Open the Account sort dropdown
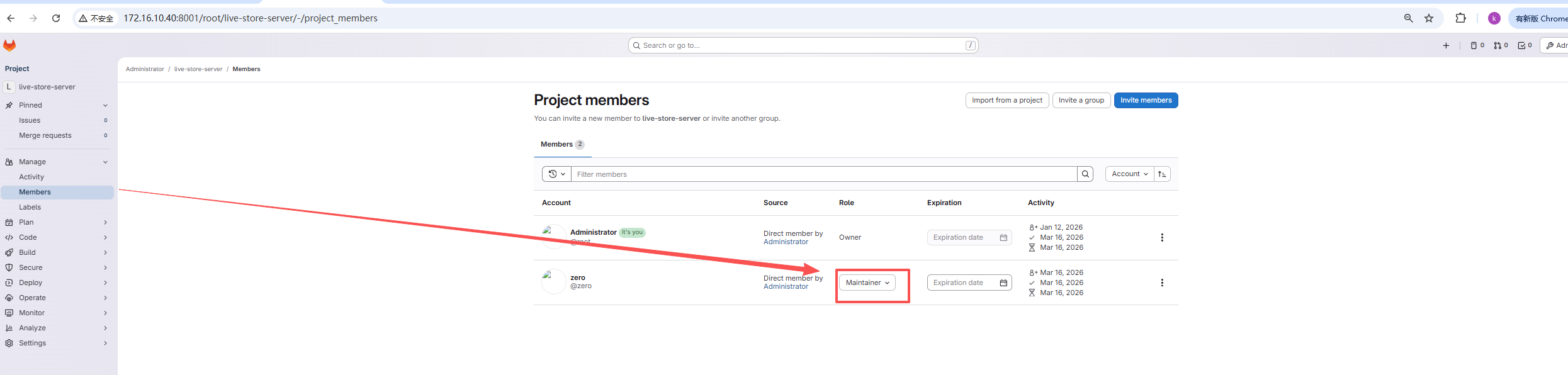Image resolution: width=1568 pixels, height=375 pixels. click(x=1130, y=174)
